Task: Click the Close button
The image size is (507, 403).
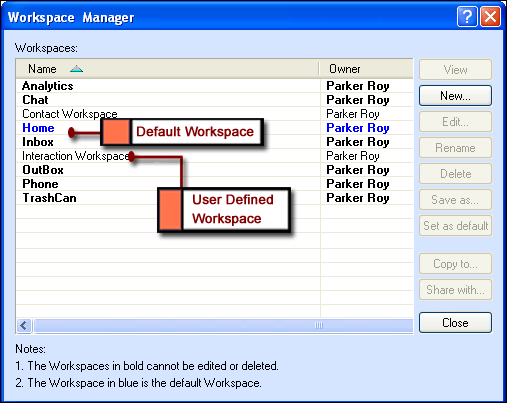Action: (455, 322)
